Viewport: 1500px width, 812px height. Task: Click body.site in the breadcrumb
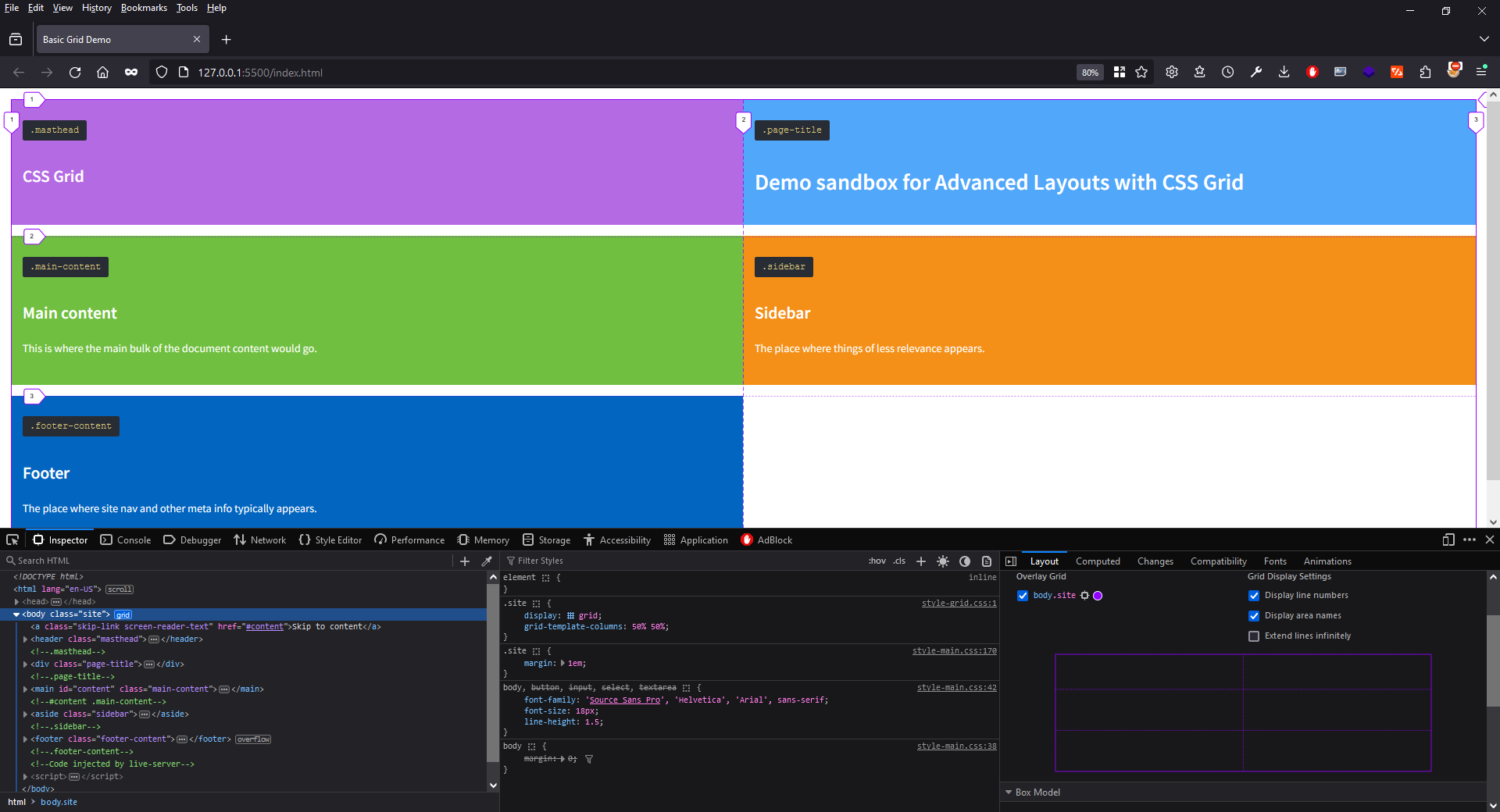tap(59, 802)
